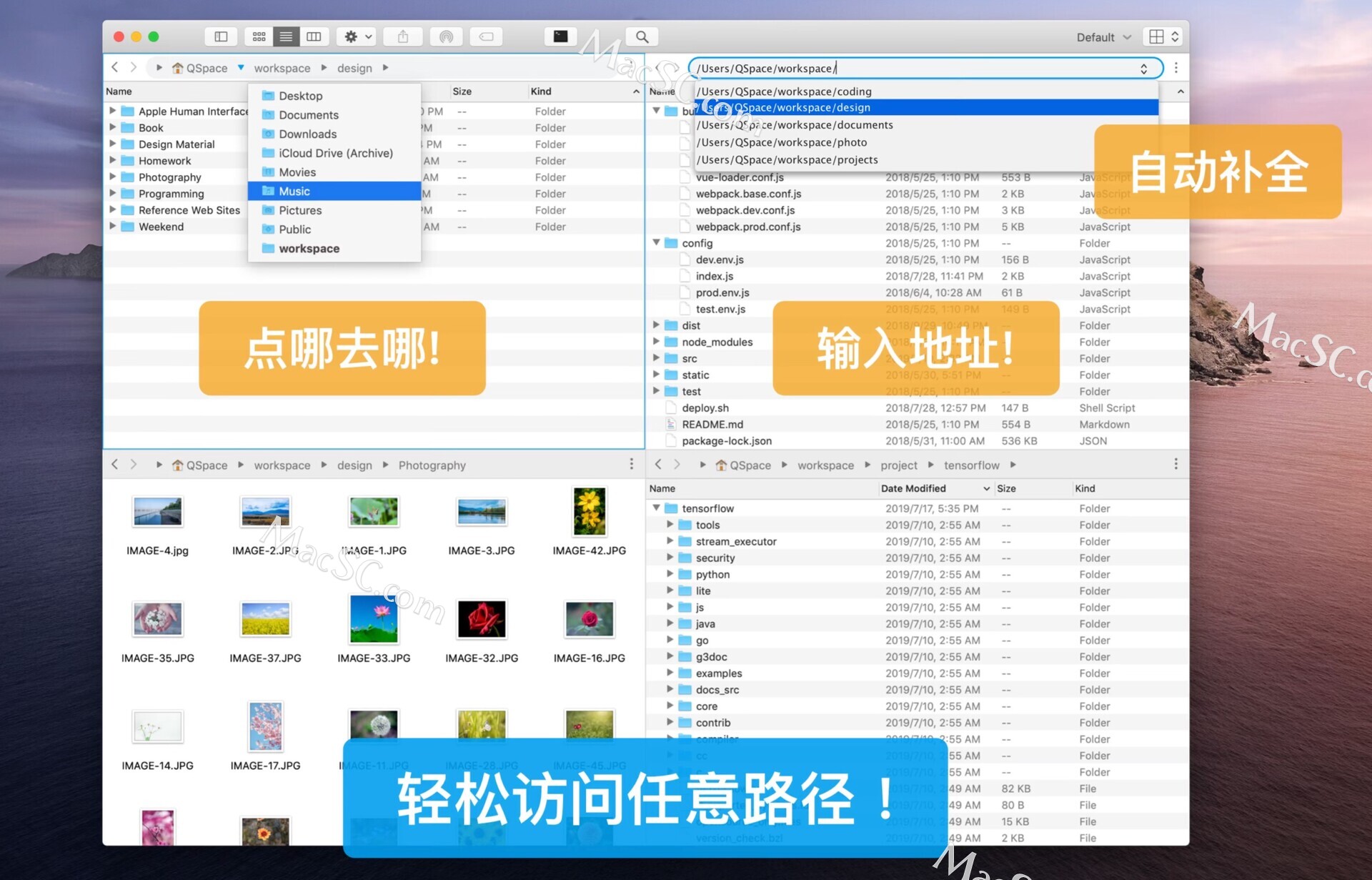Switch to column view mode
This screenshot has width=1372, height=880.
coord(314,36)
